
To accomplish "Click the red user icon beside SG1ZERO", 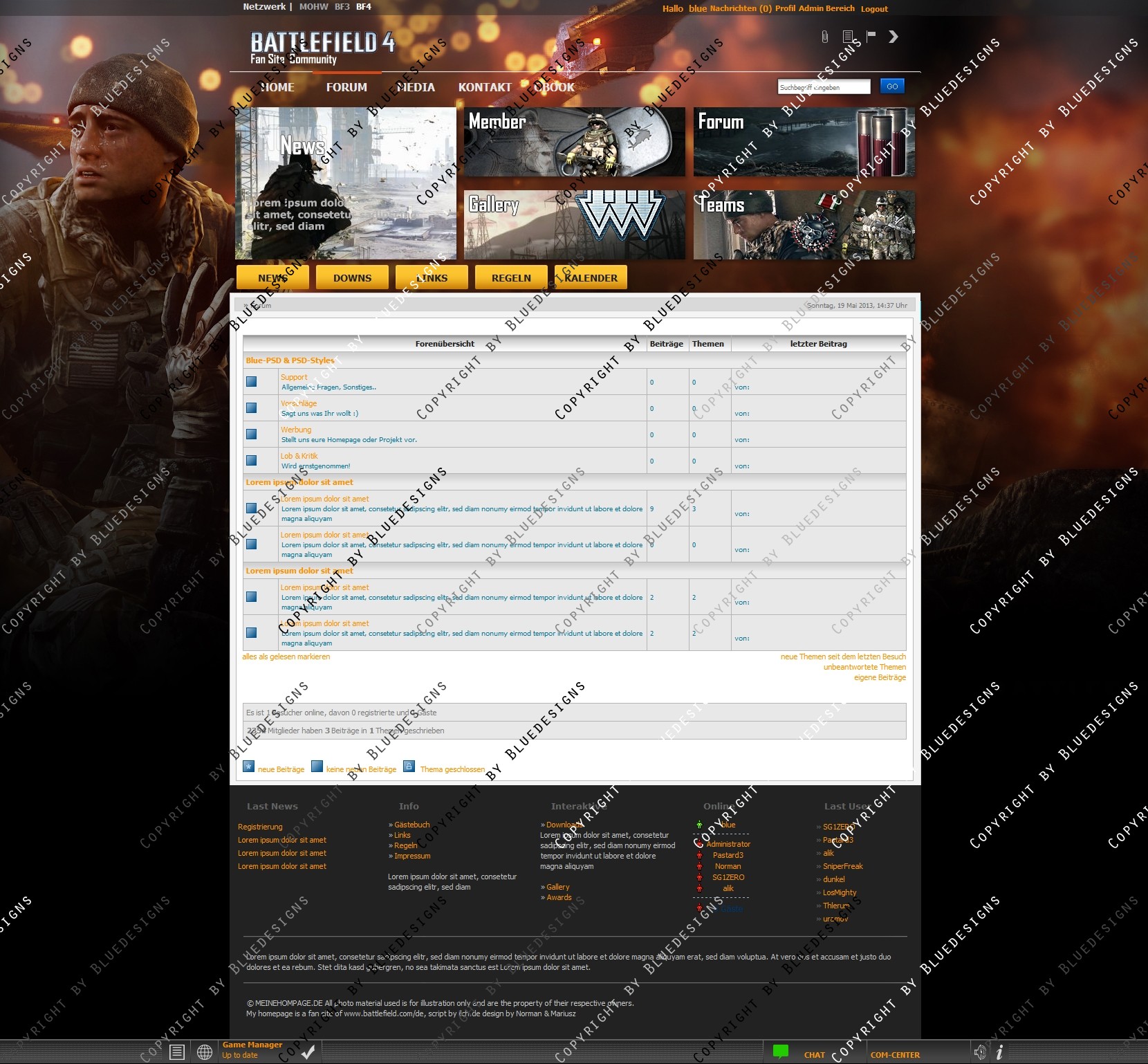I will pos(699,877).
